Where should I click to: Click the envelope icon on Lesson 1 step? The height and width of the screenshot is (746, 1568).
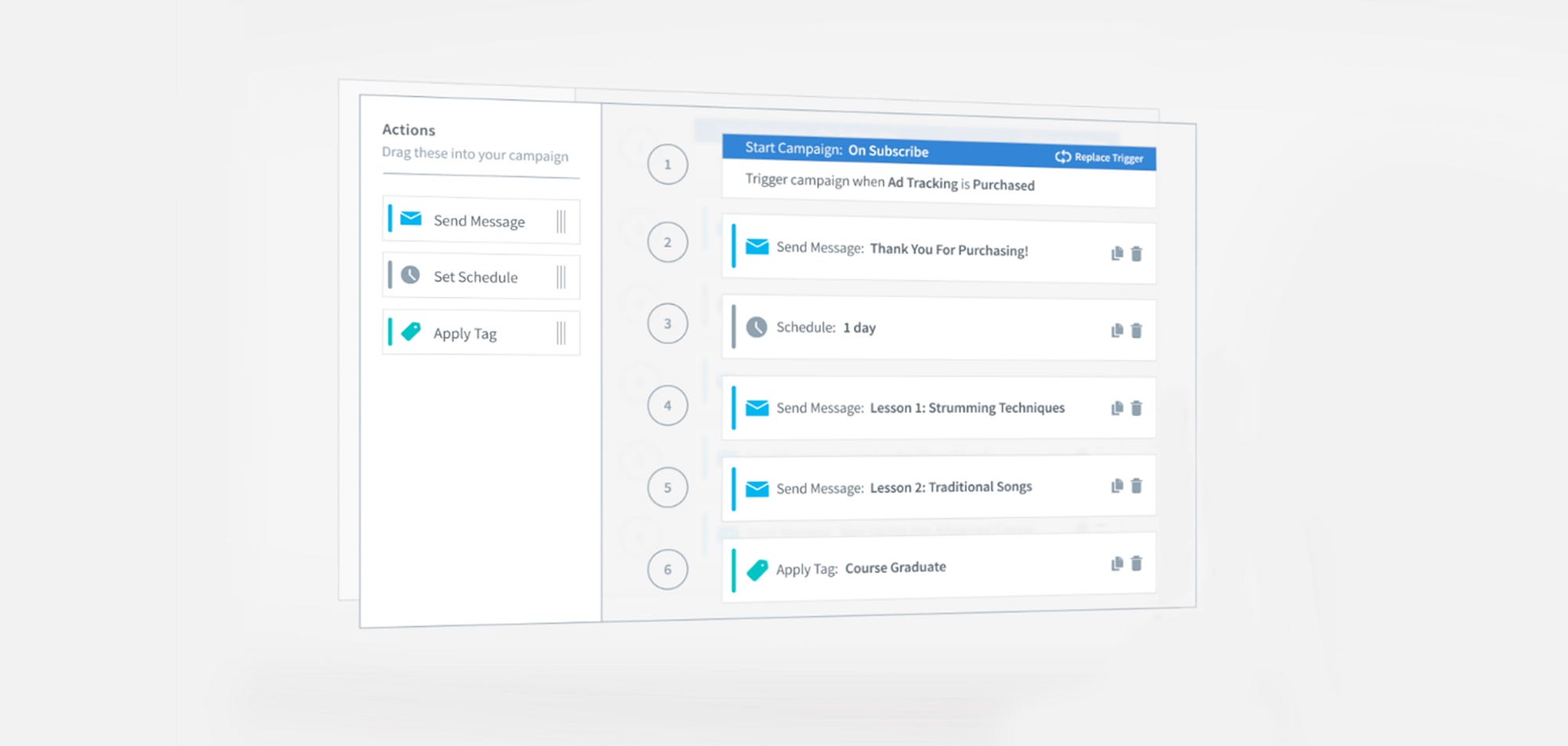(x=757, y=408)
